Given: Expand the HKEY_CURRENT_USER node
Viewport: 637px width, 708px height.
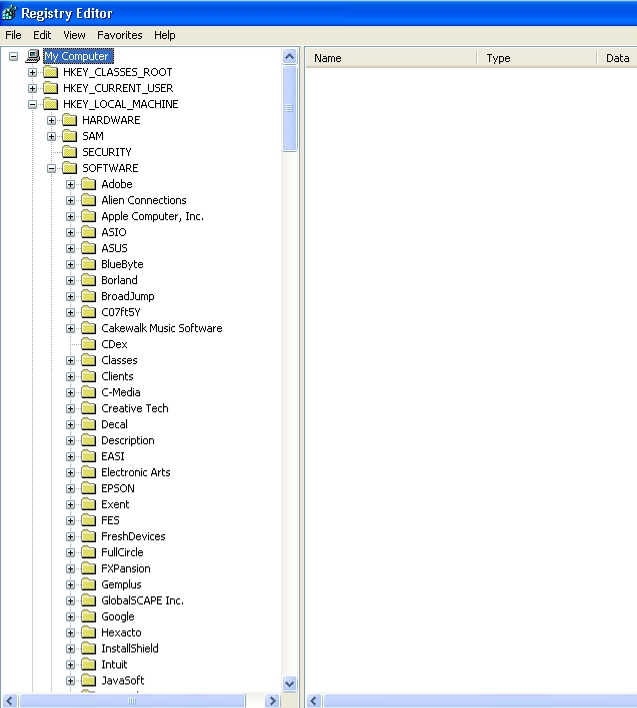Looking at the screenshot, I should click(x=33, y=88).
